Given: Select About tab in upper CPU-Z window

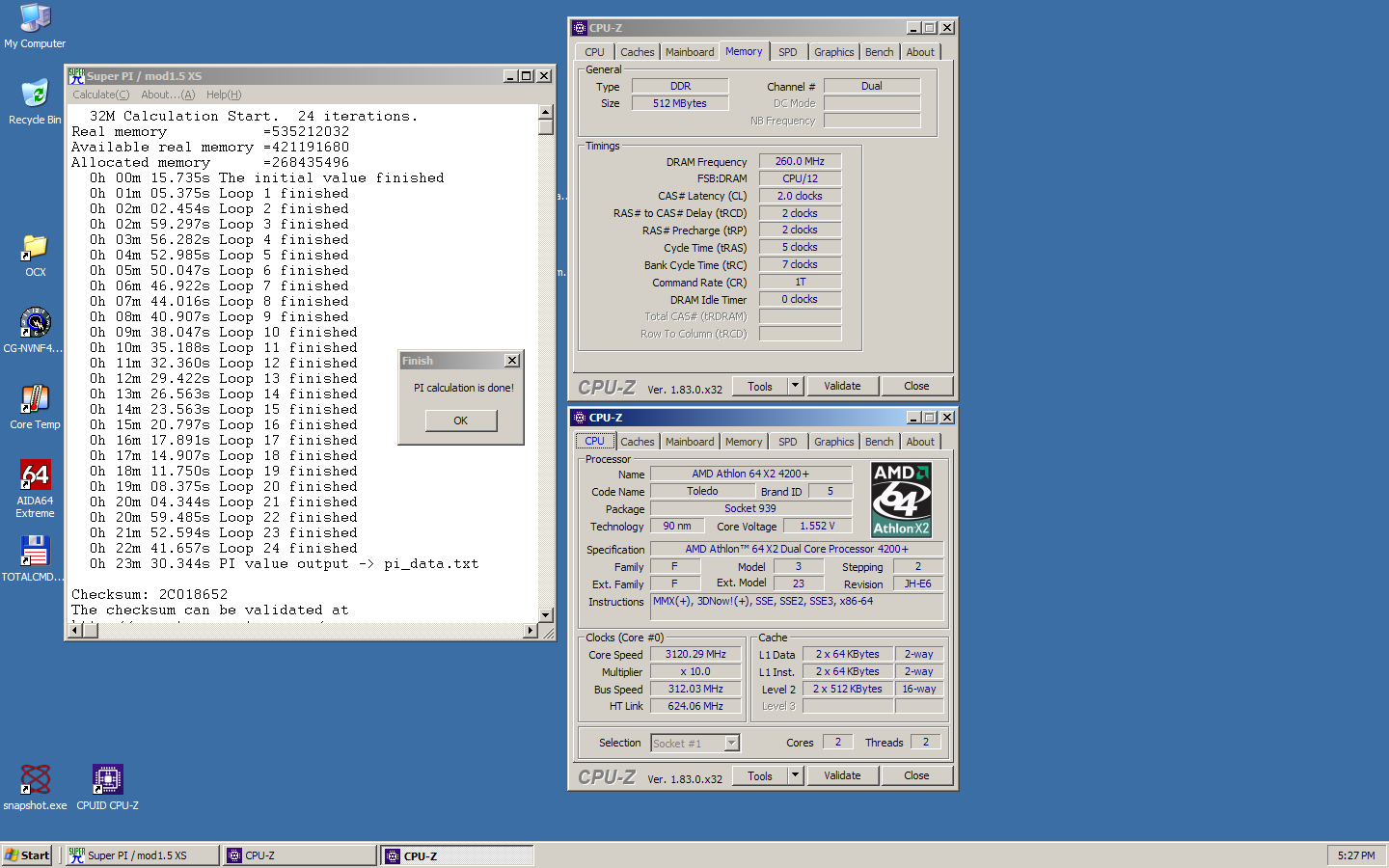Looking at the screenshot, I should [920, 52].
